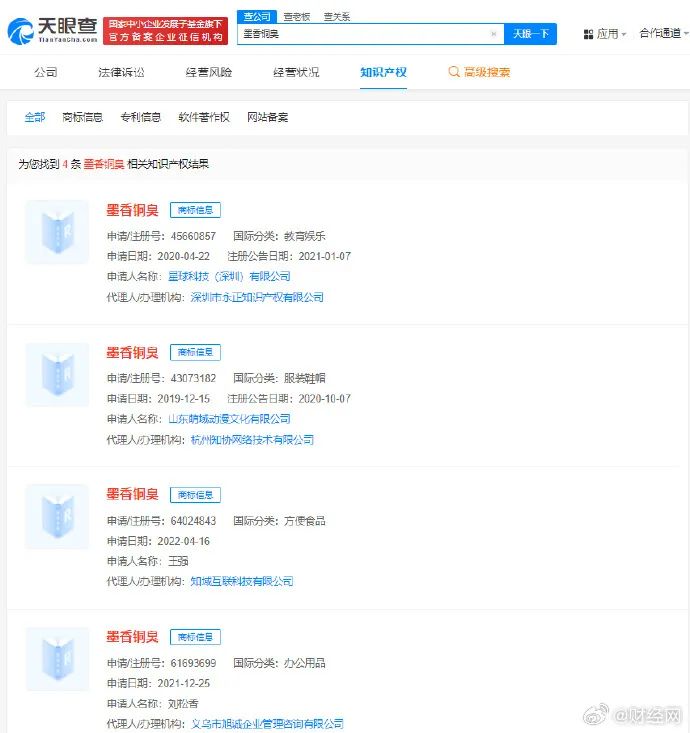The image size is (690, 733).
Task: Open trademark thumbnail for 43073182 entry
Action: (x=57, y=374)
